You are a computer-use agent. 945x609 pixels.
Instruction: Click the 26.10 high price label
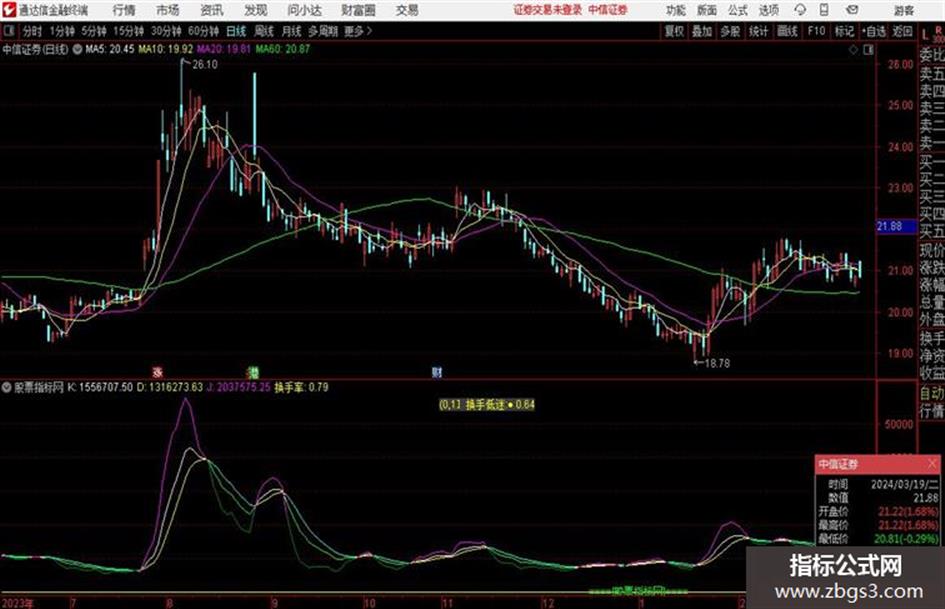tap(205, 65)
